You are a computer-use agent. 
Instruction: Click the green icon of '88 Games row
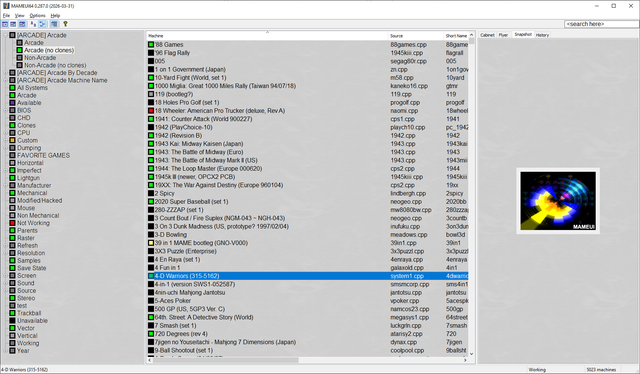click(x=151, y=45)
